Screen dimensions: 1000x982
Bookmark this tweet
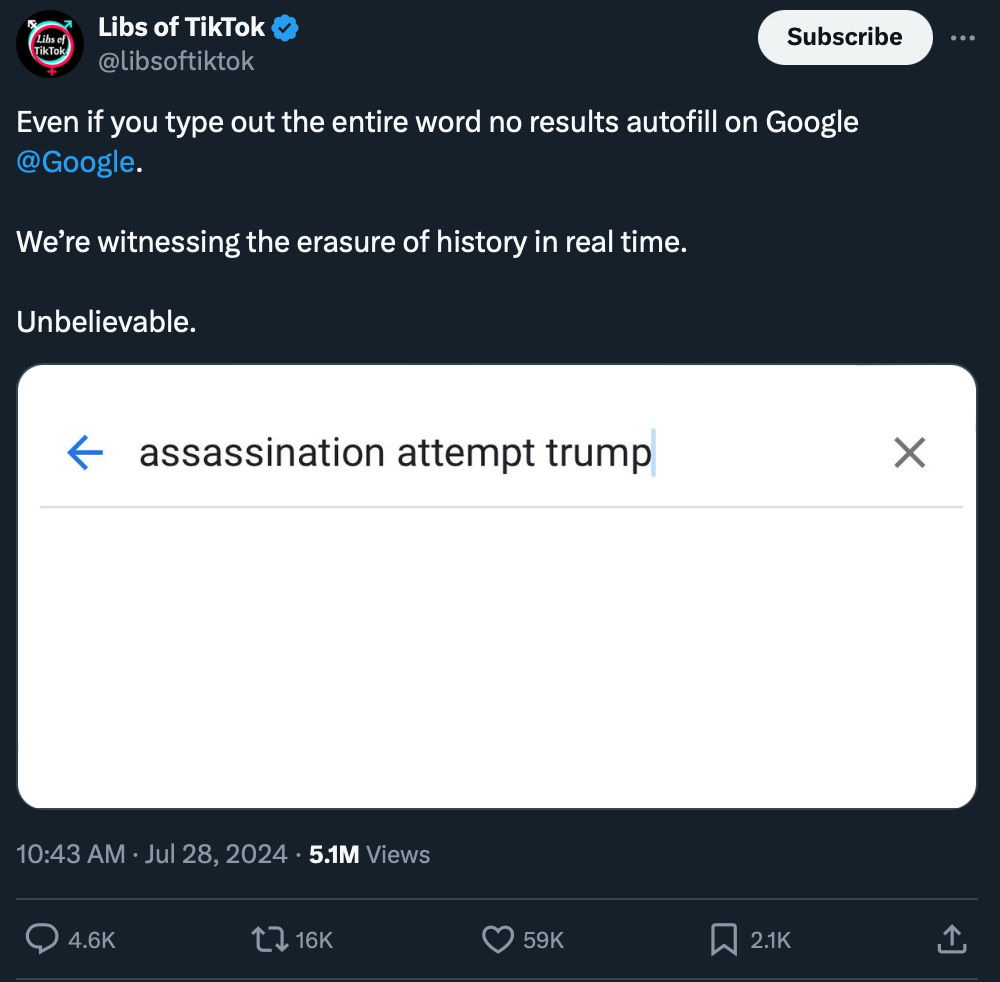click(x=723, y=939)
